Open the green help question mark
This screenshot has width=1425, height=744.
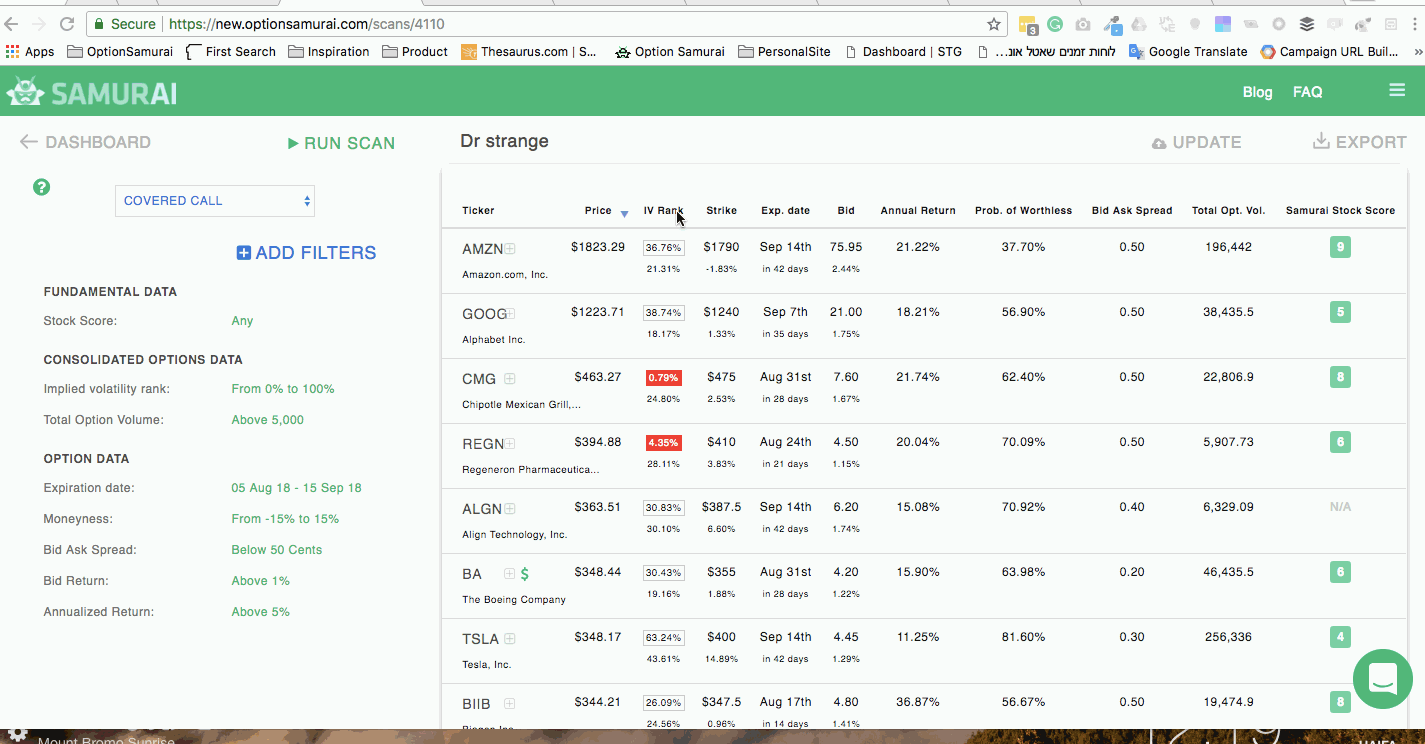point(41,187)
